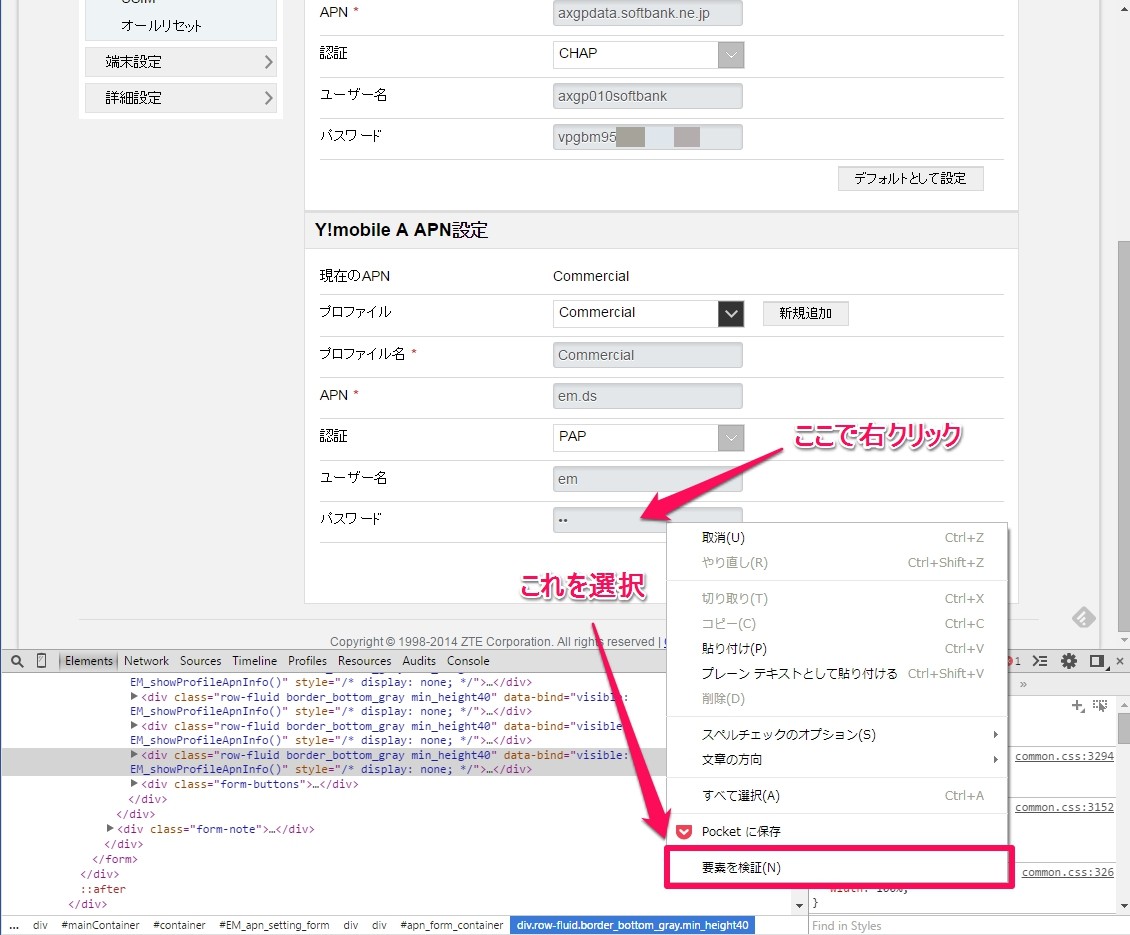This screenshot has width=1130, height=935.
Task: Select div.row-fluid.border_bottom_gray.min_height40 breadcrumb item
Action: pyautogui.click(x=632, y=925)
